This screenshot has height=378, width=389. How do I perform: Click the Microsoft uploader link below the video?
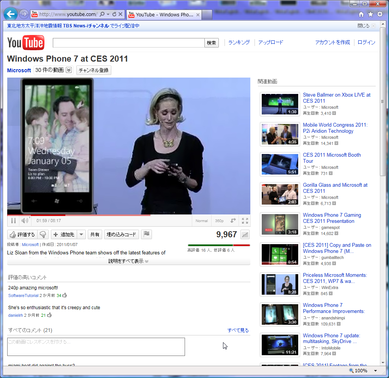click(30, 245)
